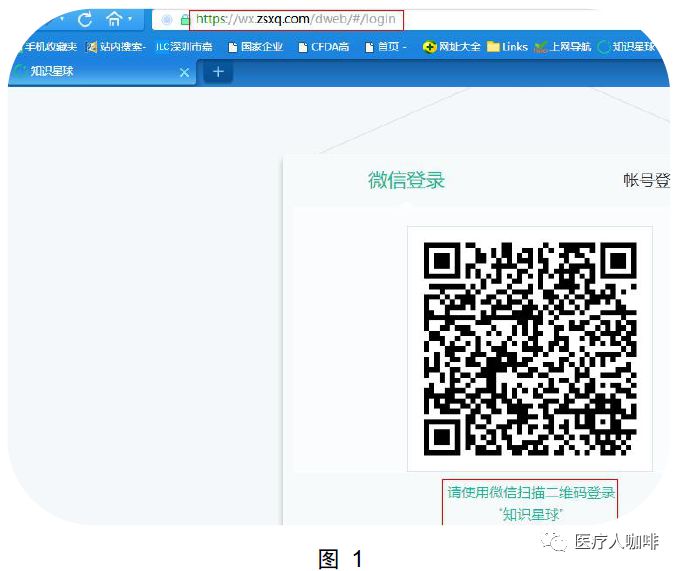Close the 知识星球 browser tab

(x=184, y=72)
